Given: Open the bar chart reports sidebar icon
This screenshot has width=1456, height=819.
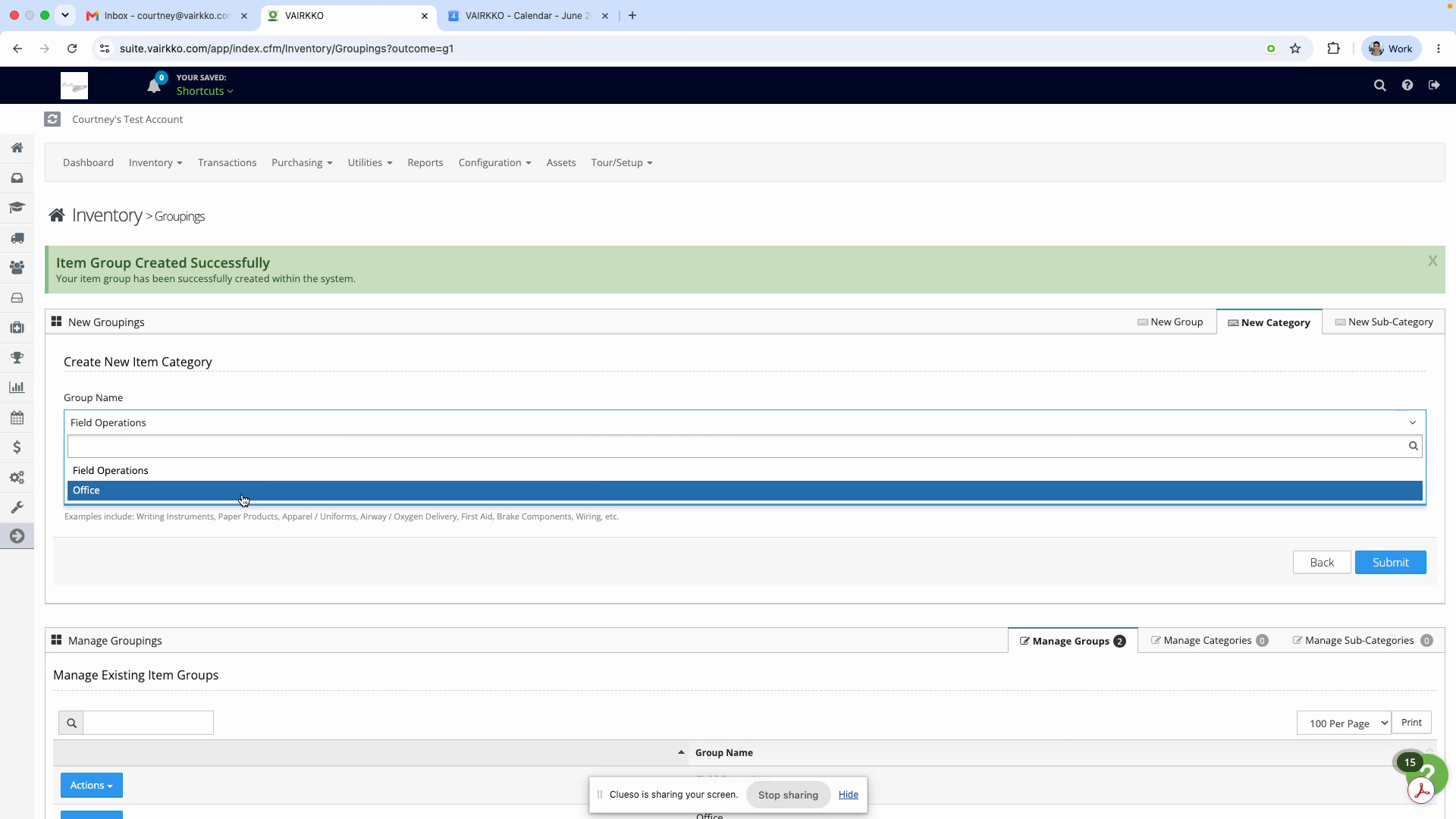Looking at the screenshot, I should point(17,388).
